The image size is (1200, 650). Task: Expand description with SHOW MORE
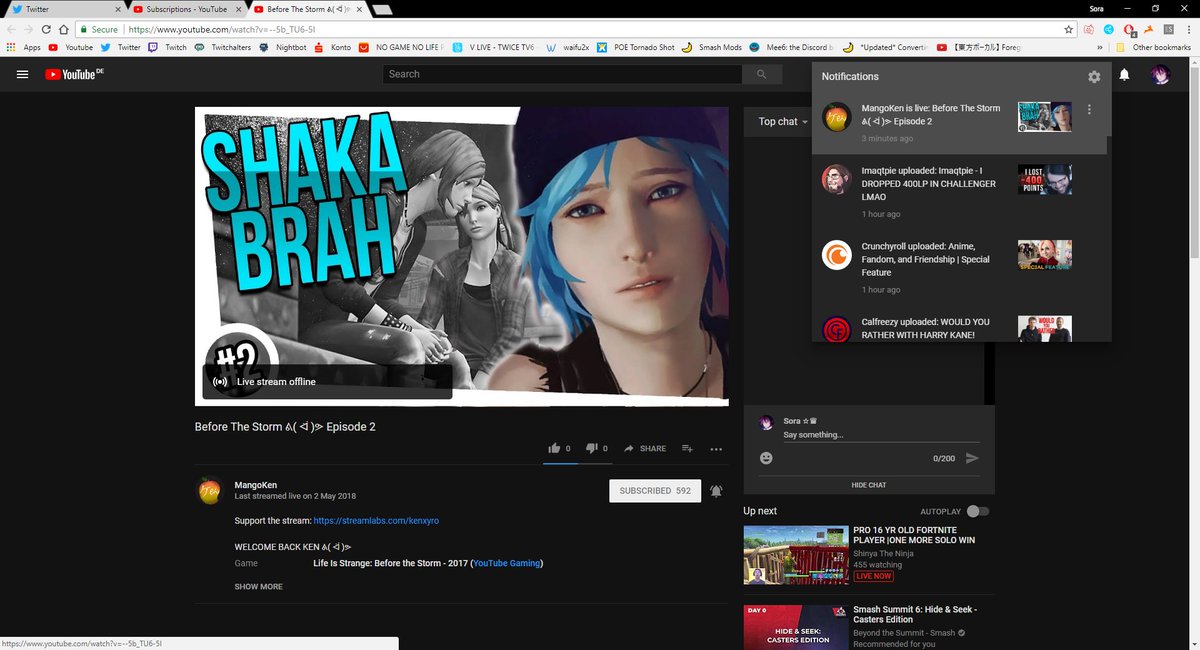[258, 587]
